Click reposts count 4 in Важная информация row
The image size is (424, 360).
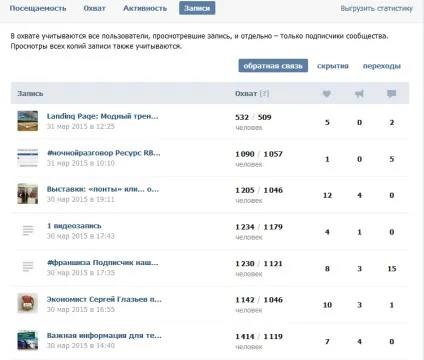pyautogui.click(x=360, y=342)
